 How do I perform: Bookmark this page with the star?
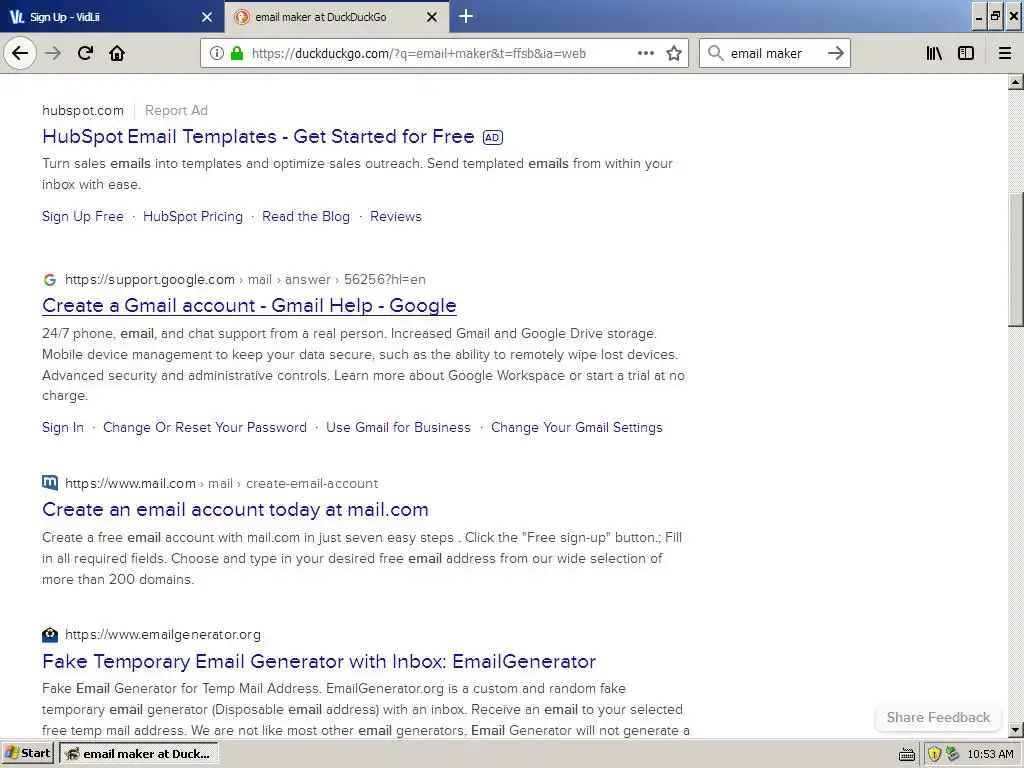coord(674,53)
